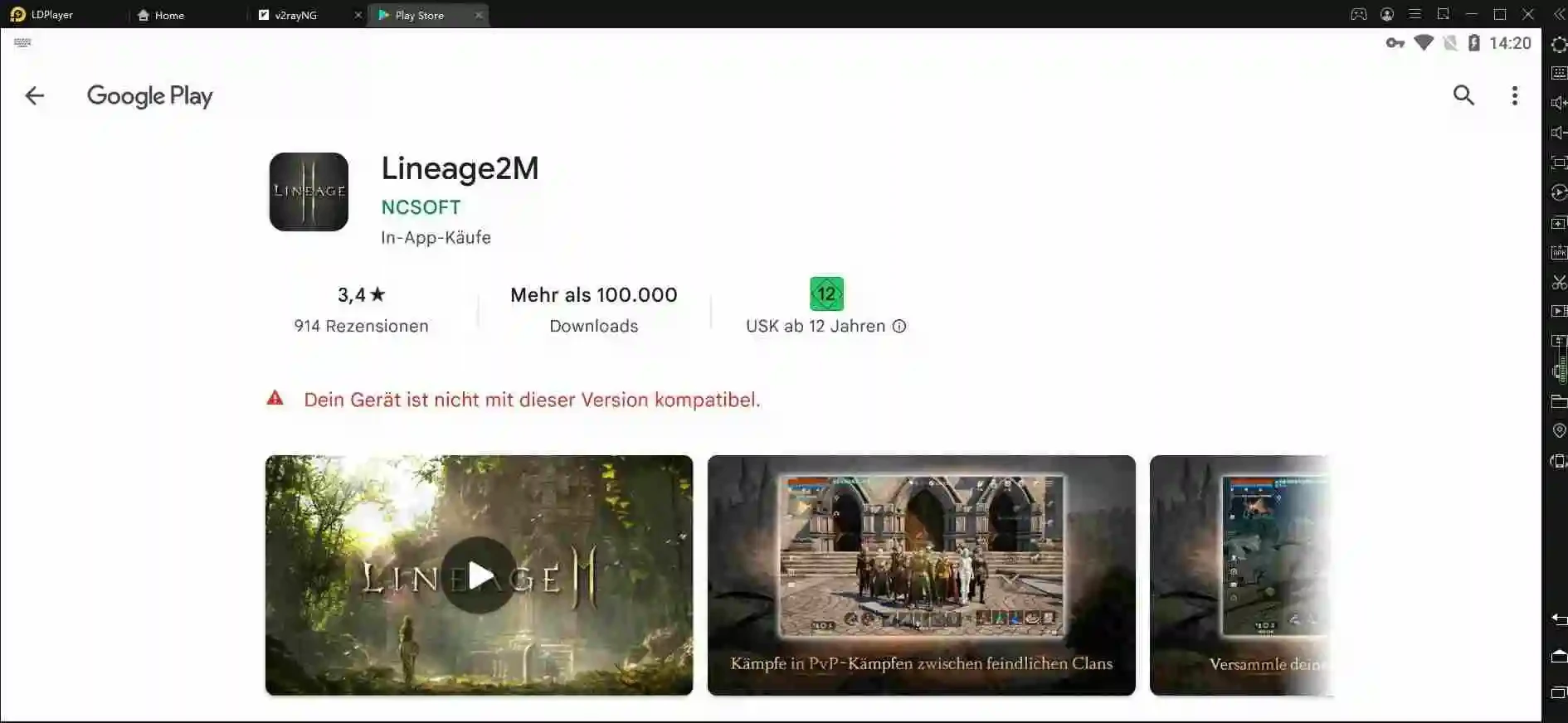Click the In-App-Käufe label

[x=436, y=238]
